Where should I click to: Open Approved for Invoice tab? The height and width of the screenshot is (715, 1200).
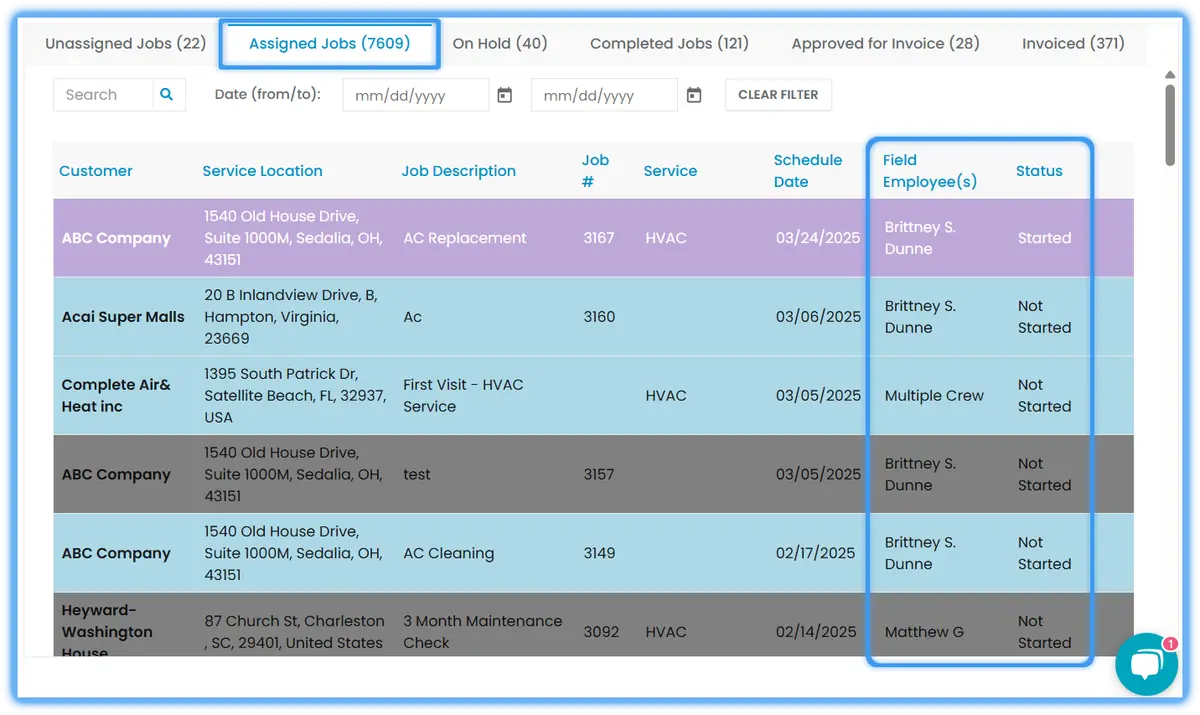coord(885,43)
